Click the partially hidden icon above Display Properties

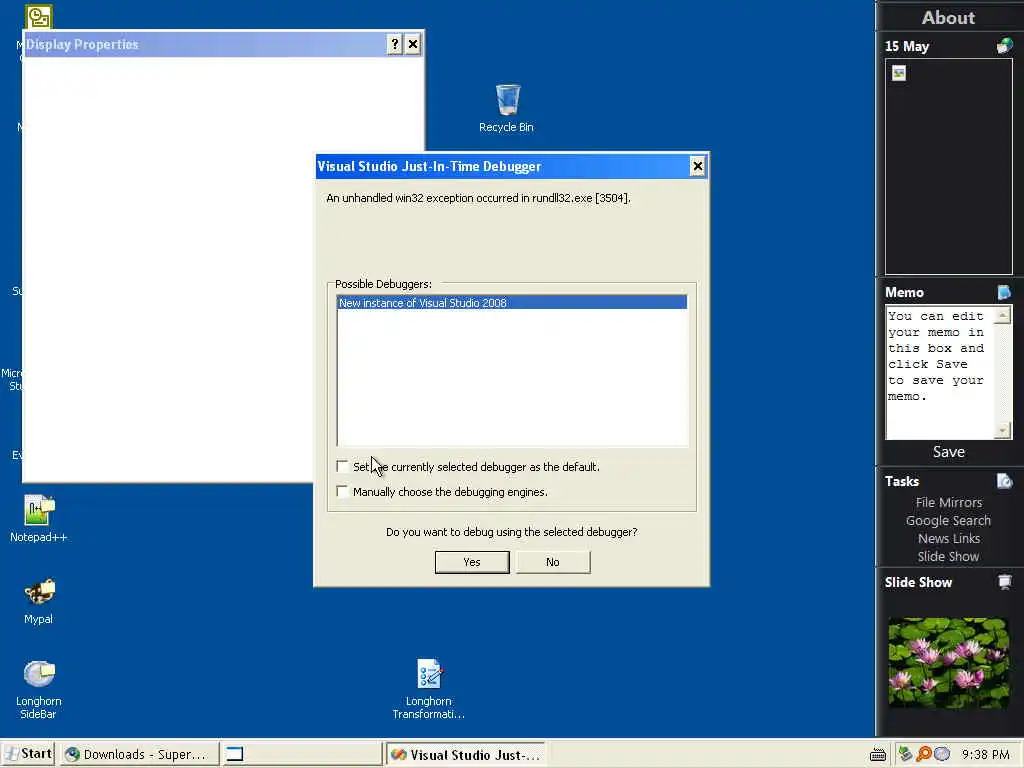pos(39,16)
